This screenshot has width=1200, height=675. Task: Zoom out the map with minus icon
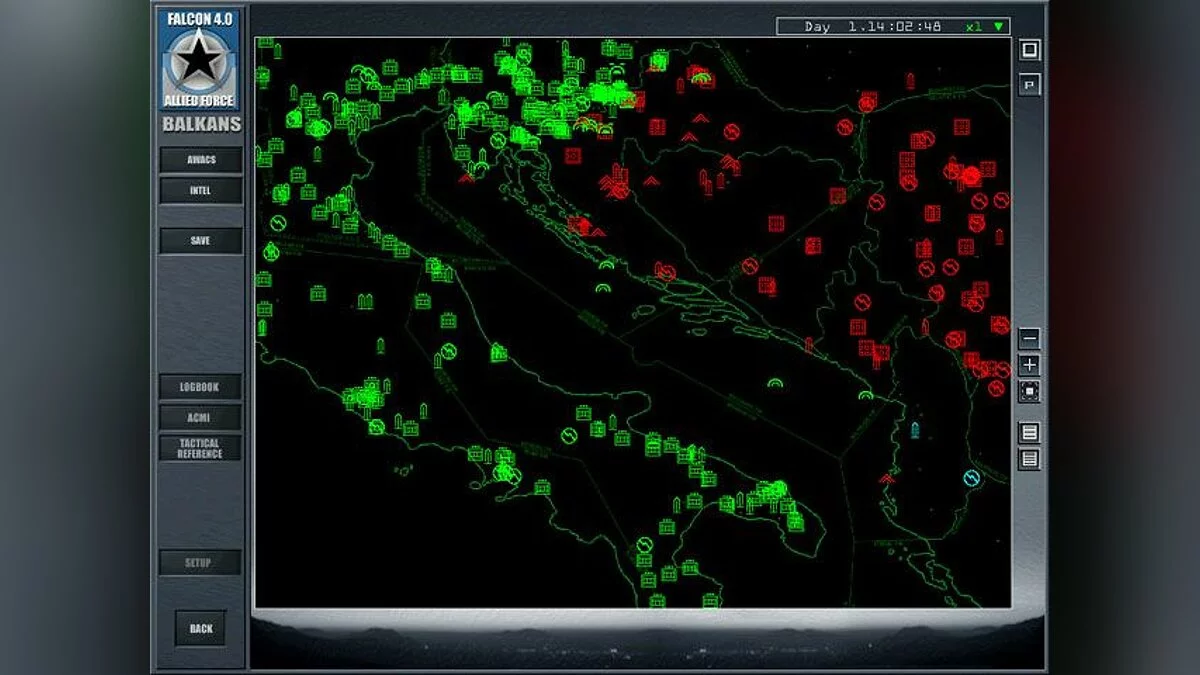[1029, 338]
